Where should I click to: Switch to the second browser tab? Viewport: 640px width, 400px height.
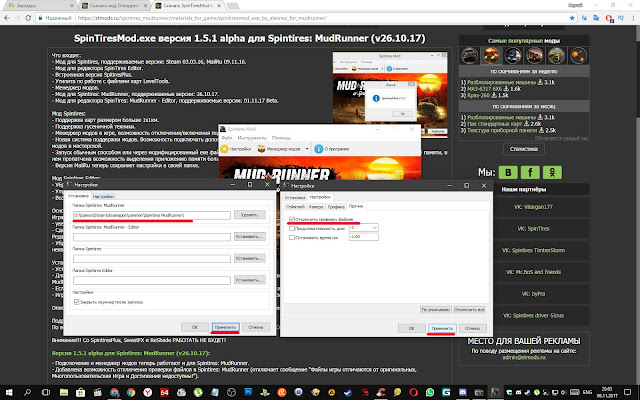coord(114,6)
